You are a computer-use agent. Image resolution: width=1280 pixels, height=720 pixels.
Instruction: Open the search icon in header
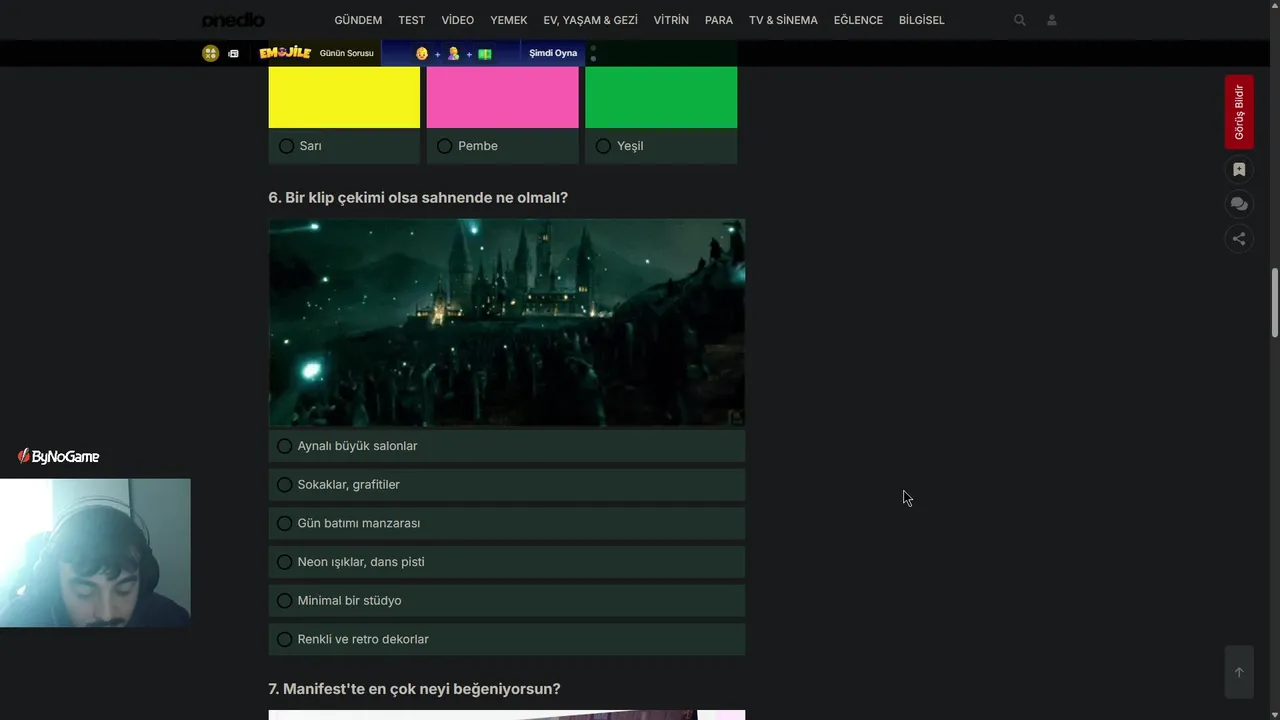(1020, 20)
